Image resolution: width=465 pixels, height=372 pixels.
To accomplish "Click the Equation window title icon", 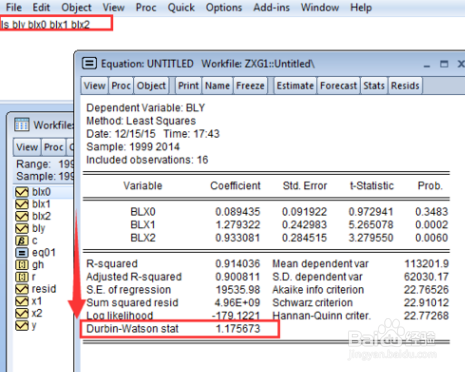I will (89, 63).
